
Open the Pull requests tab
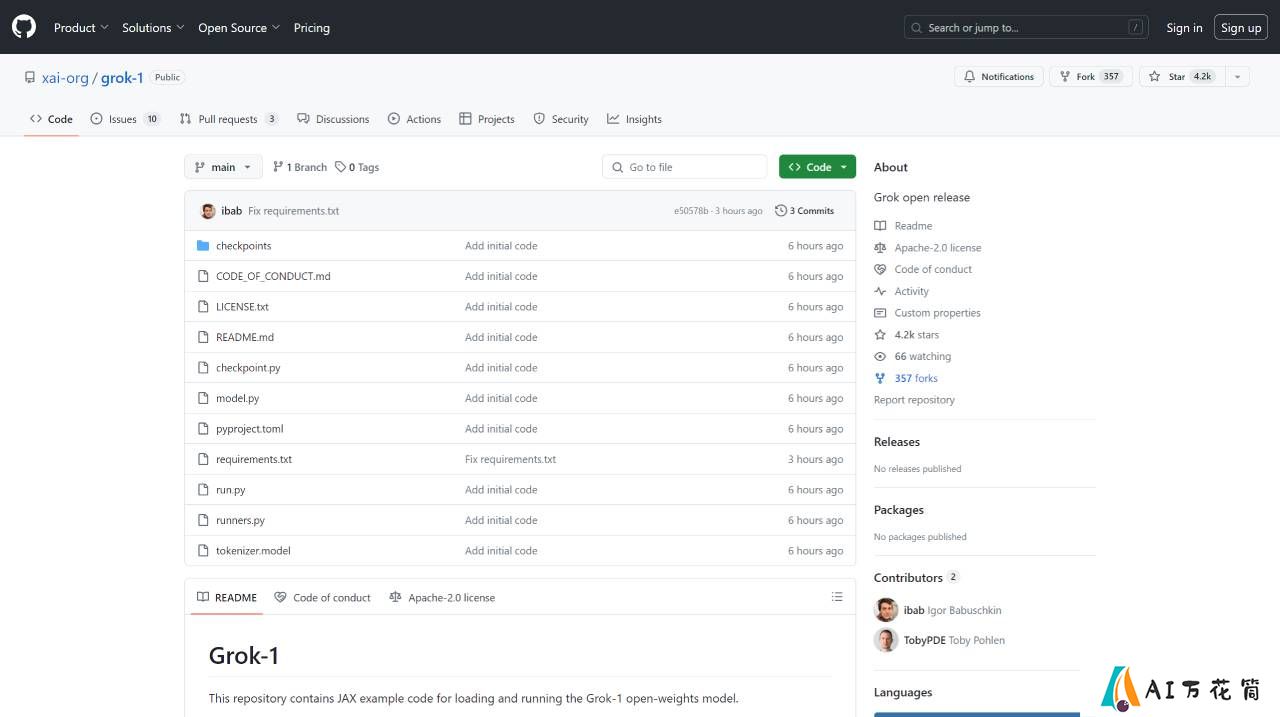[x=228, y=119]
